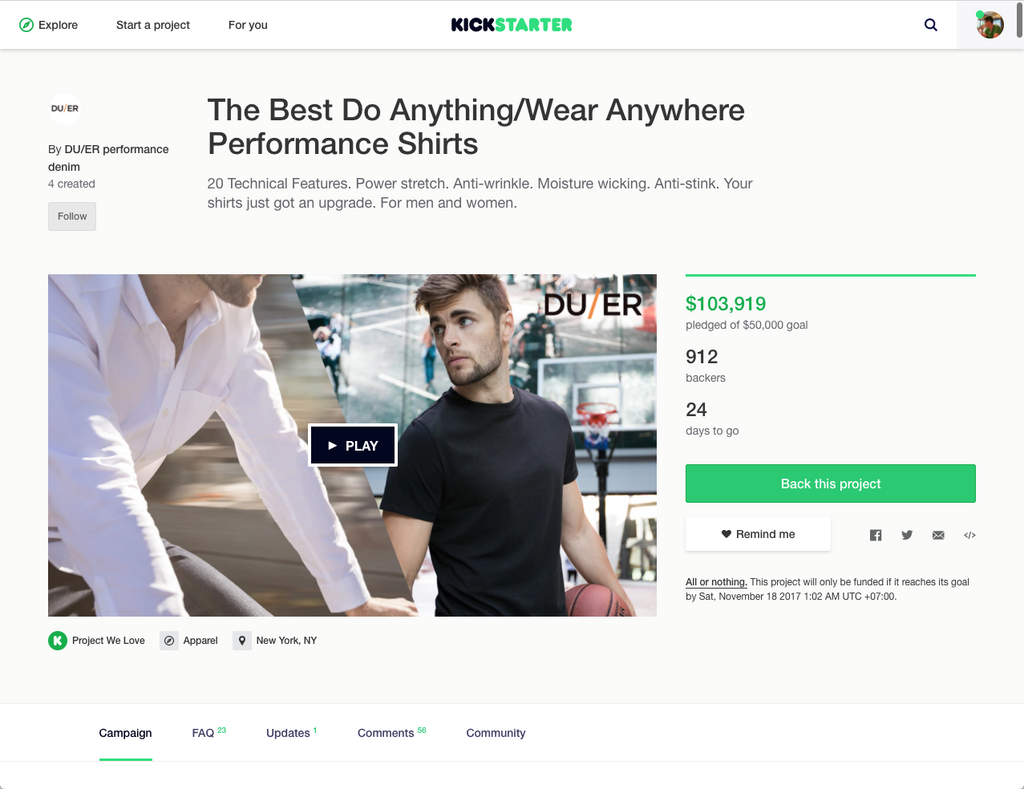The image size is (1024, 789).
Task: Open the Apparel category tag
Action: [x=190, y=640]
